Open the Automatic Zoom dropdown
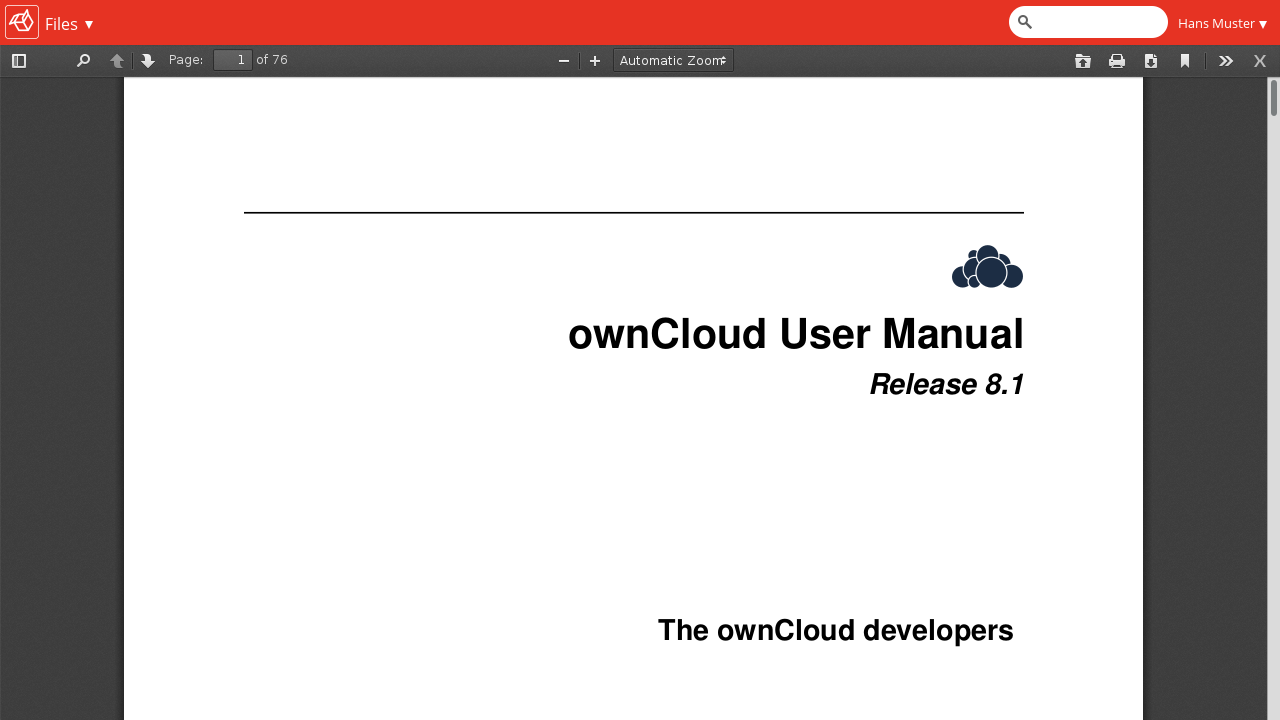Image resolution: width=1280 pixels, height=720 pixels. [673, 60]
